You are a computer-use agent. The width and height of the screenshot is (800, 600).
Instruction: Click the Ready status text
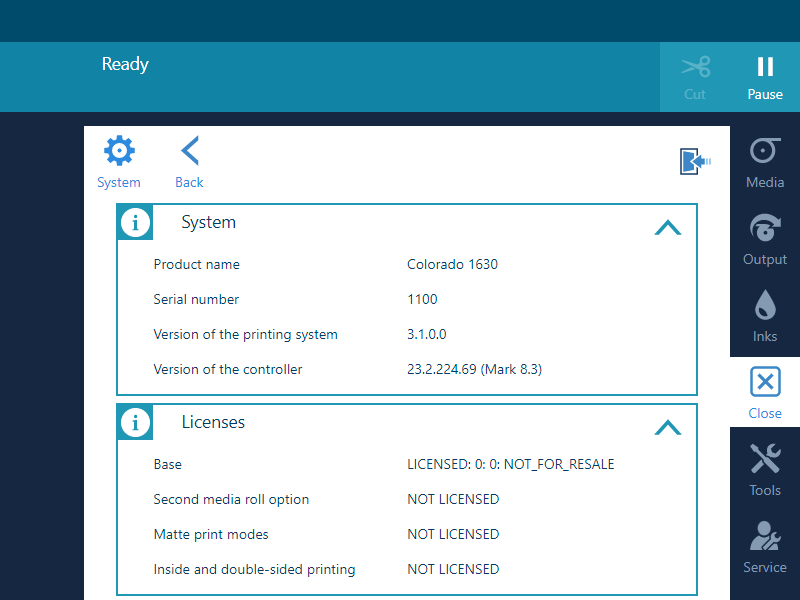click(x=125, y=64)
